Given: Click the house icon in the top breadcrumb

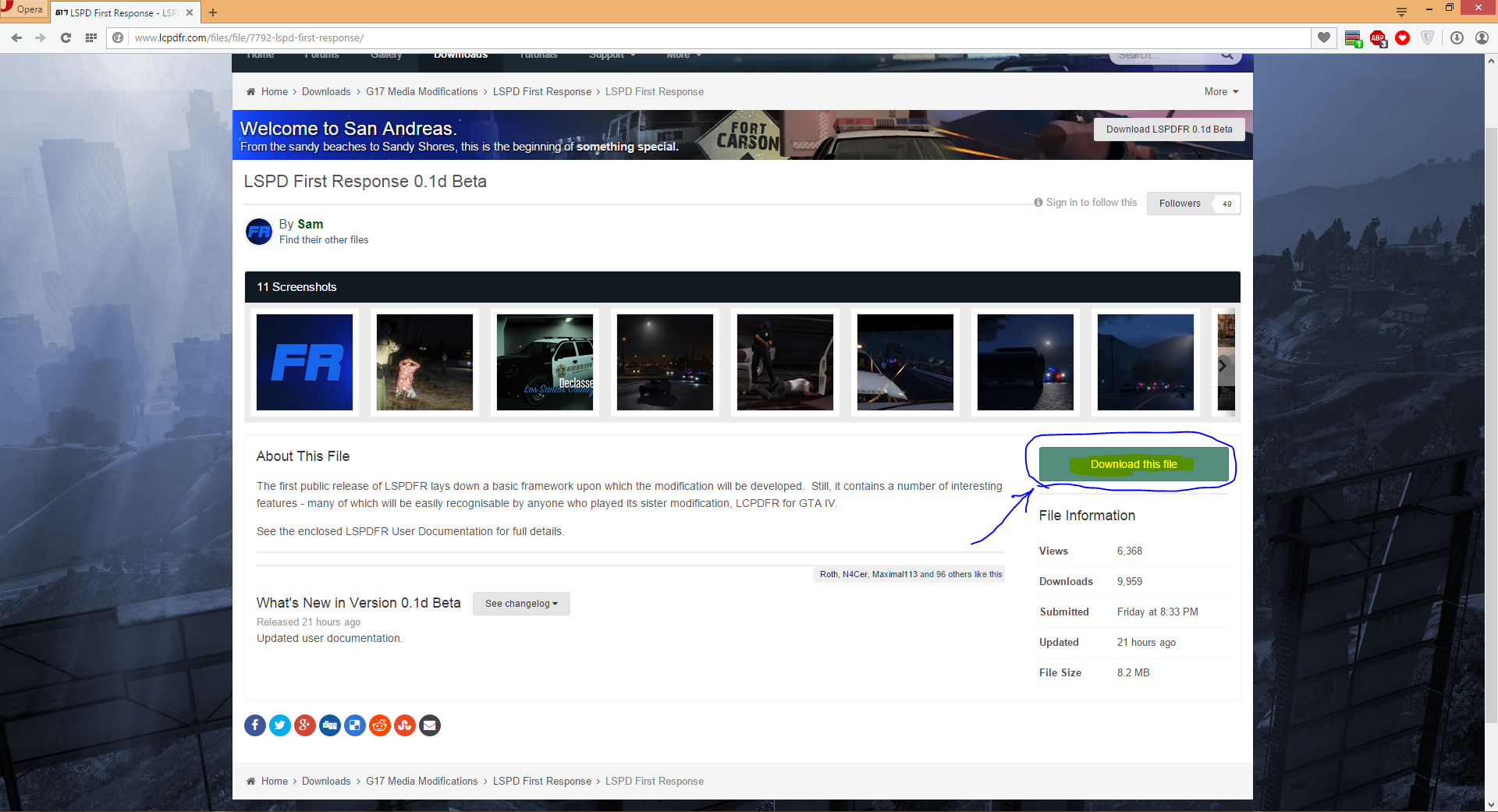Looking at the screenshot, I should tap(251, 91).
